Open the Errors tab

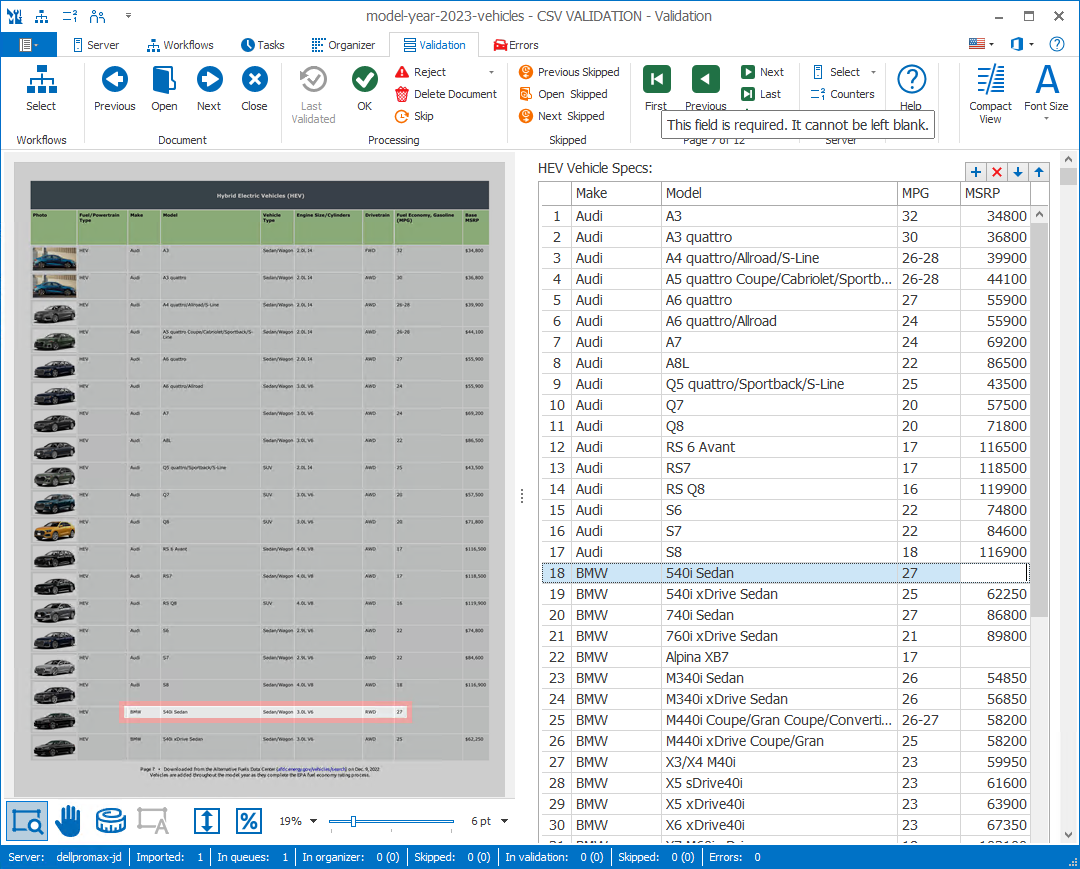tap(516, 45)
